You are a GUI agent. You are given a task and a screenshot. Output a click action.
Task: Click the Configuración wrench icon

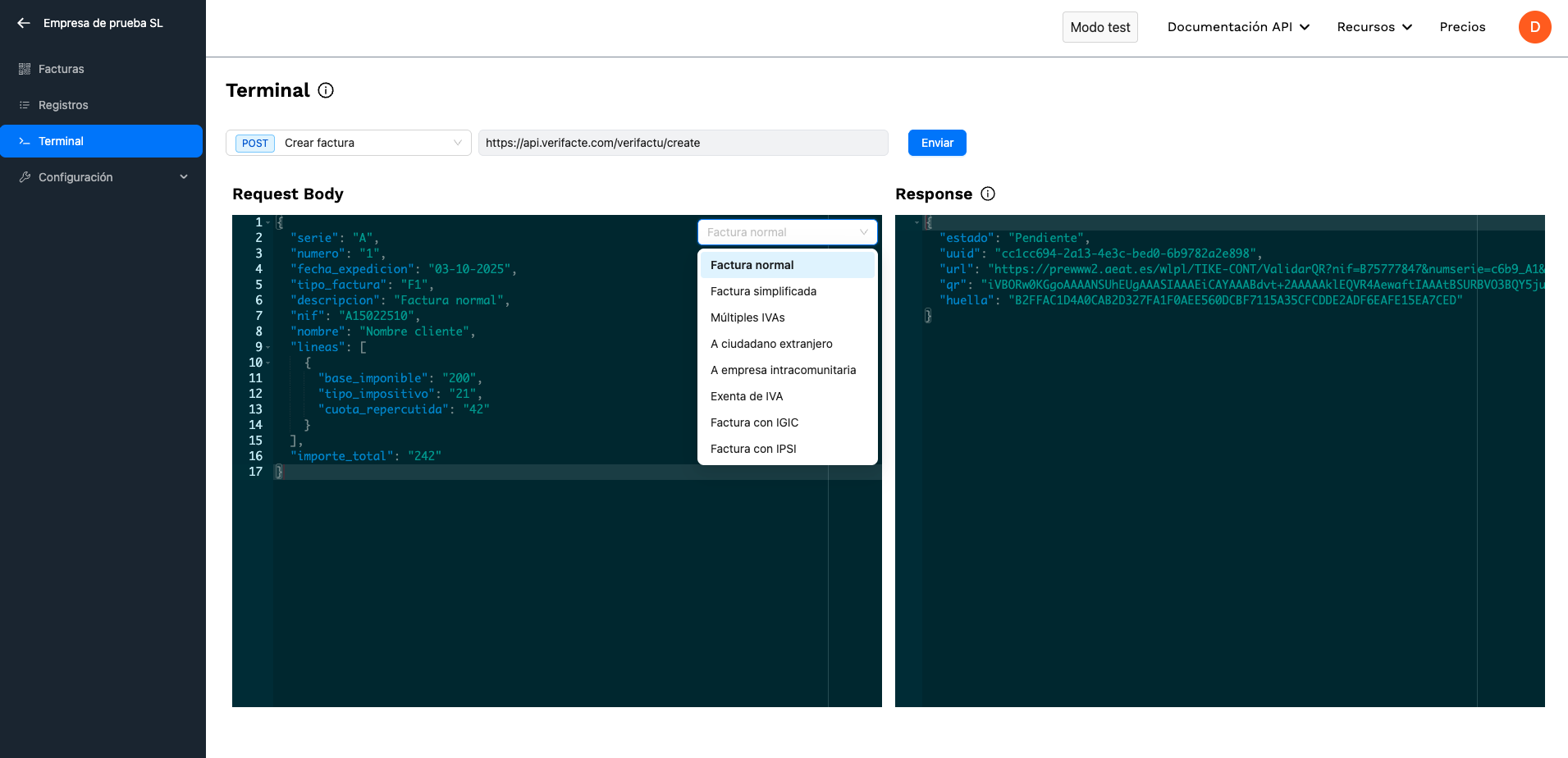[x=25, y=177]
